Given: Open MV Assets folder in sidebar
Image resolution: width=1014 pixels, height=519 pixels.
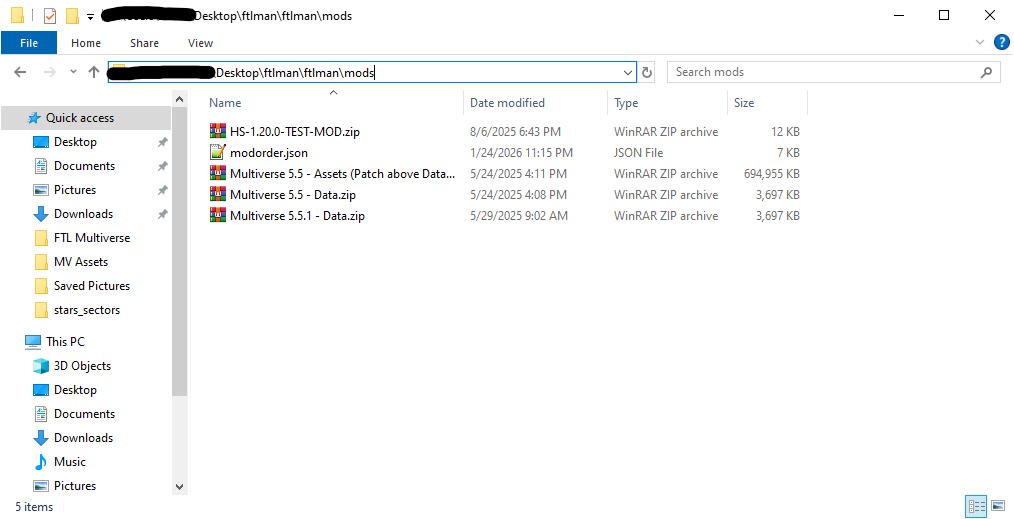Looking at the screenshot, I should click(x=70, y=262).
